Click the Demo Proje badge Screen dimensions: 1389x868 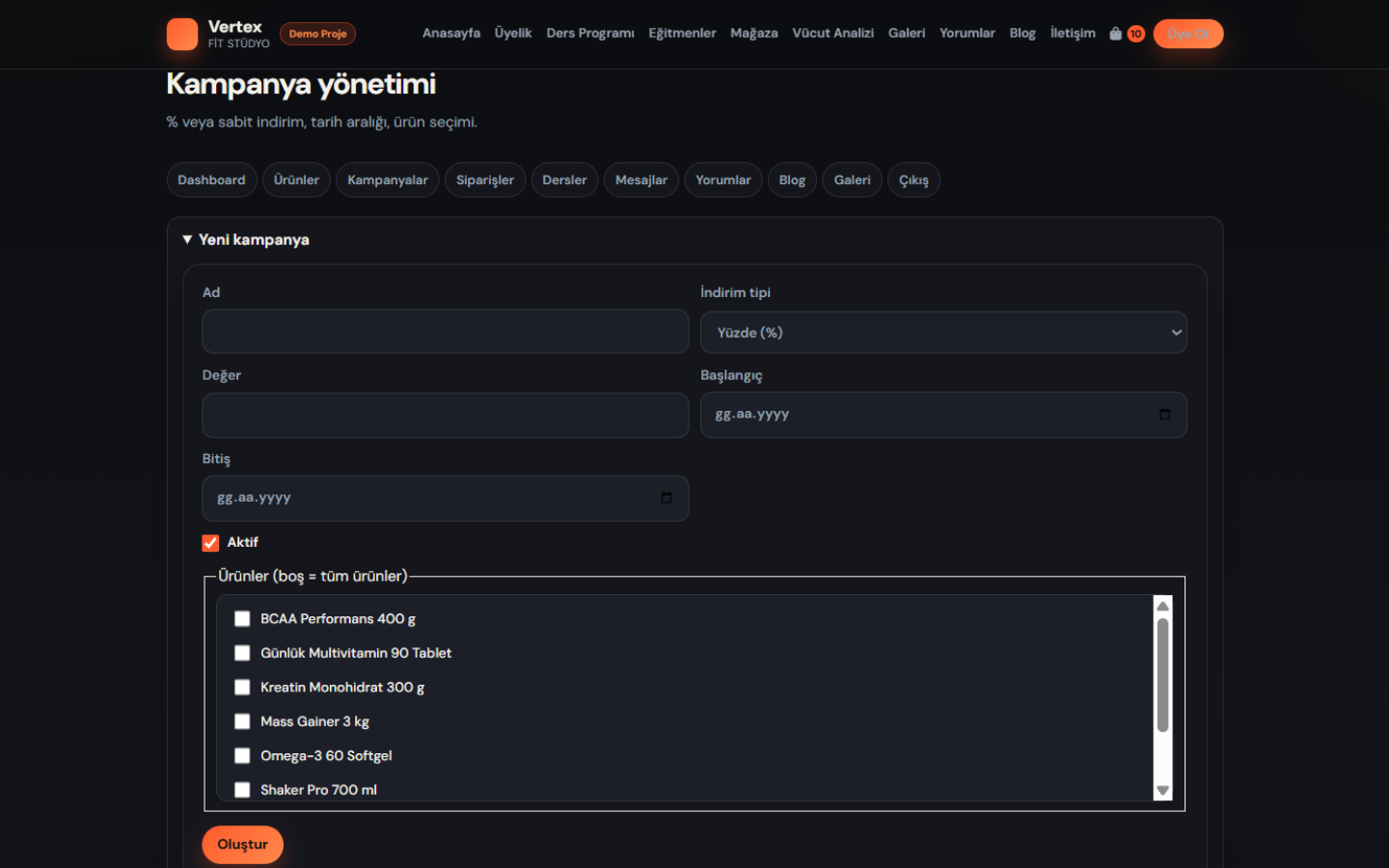pos(317,34)
